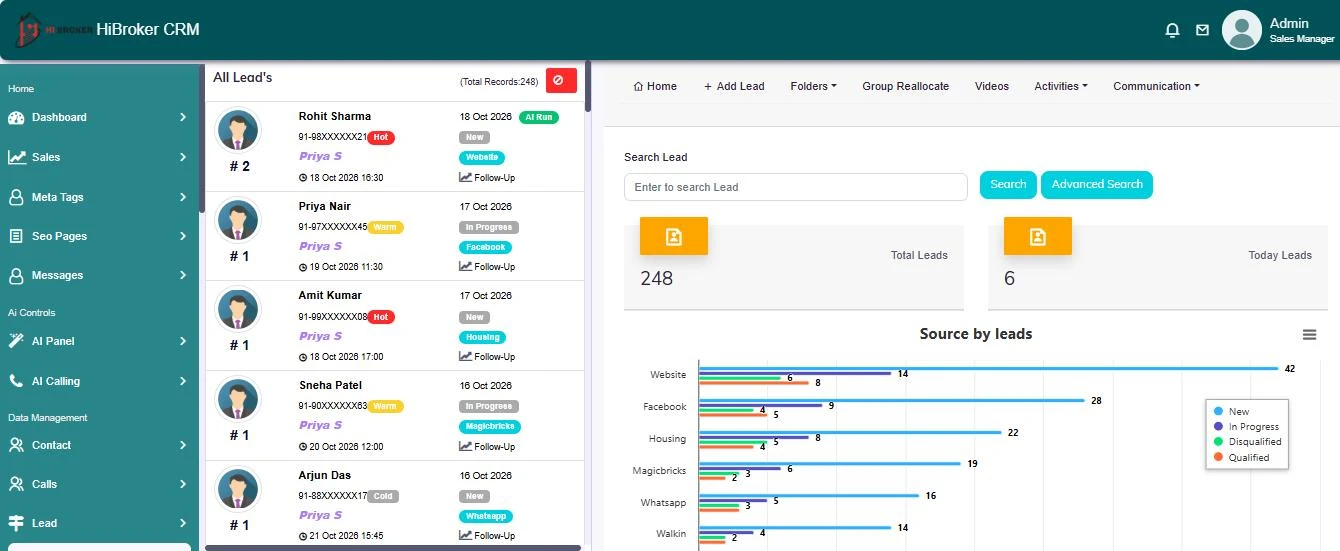Click Priya Nair's avatar

tap(238, 221)
